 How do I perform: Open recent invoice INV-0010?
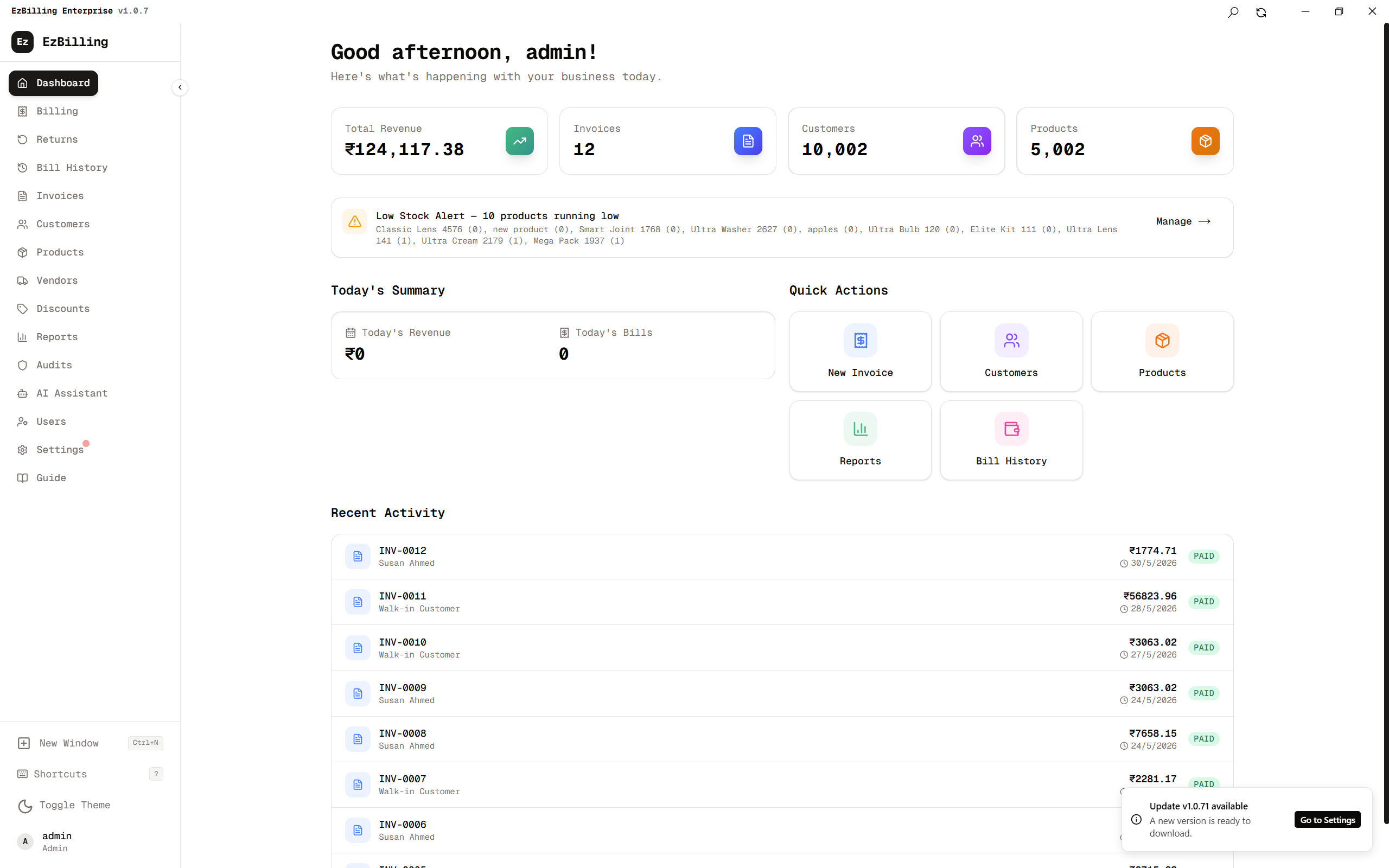782,648
